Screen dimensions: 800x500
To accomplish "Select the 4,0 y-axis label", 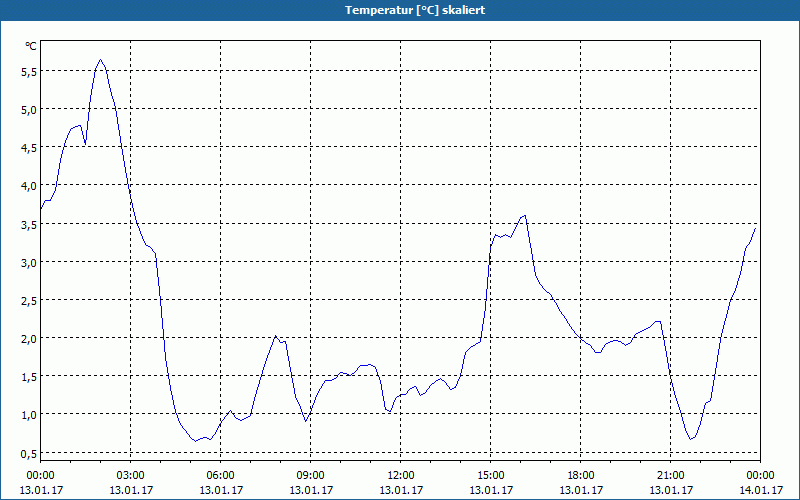I will click(29, 186).
